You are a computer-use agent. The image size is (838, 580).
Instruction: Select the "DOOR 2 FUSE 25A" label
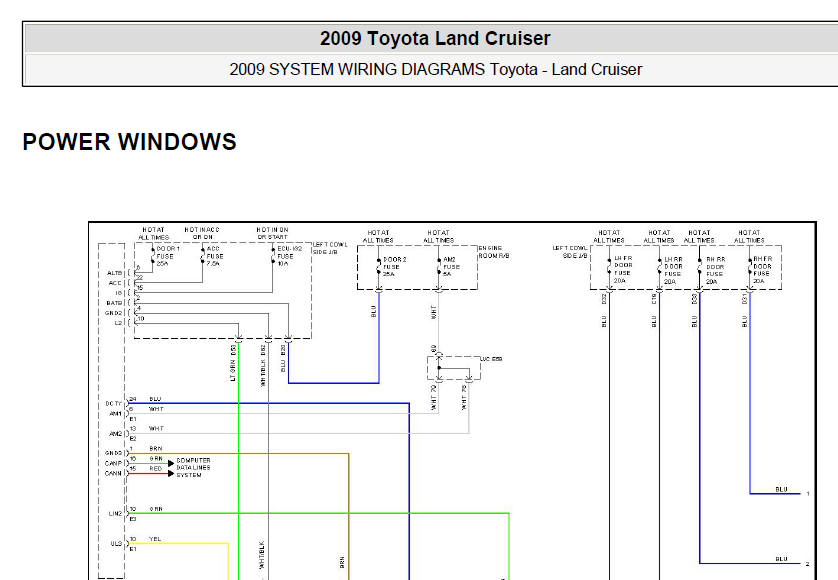tap(394, 267)
